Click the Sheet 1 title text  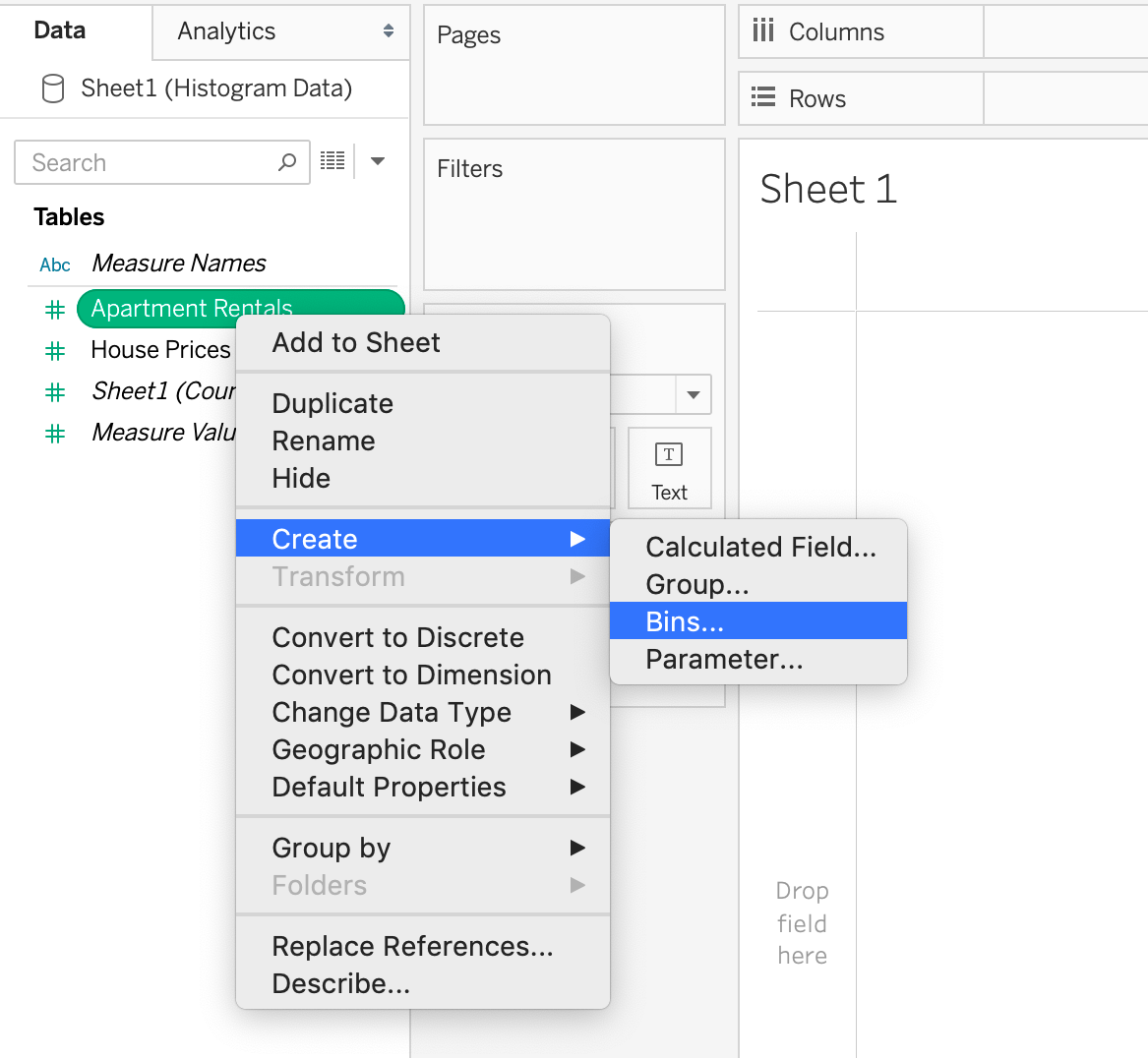828,189
